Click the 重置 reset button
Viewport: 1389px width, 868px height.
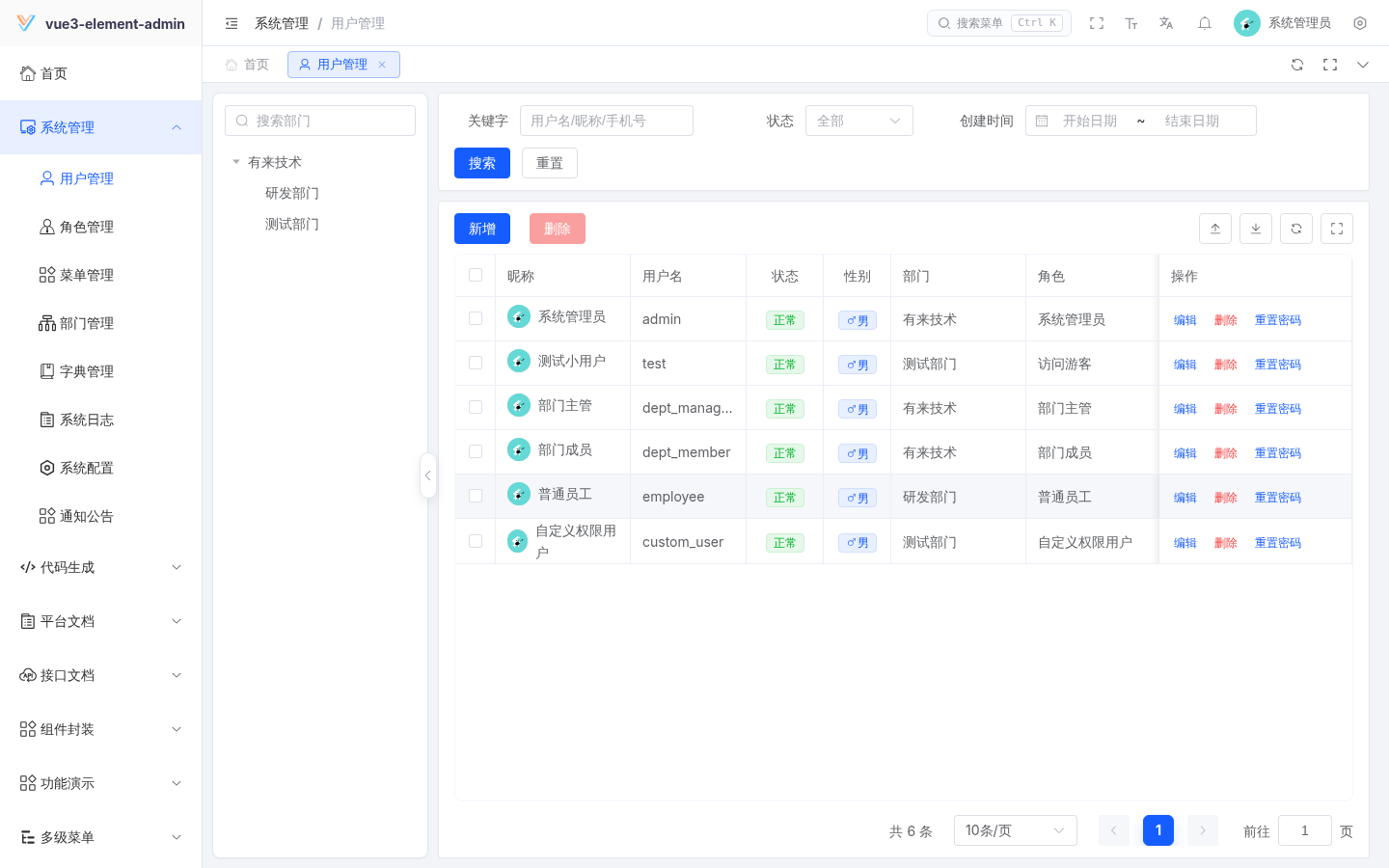pyautogui.click(x=550, y=163)
